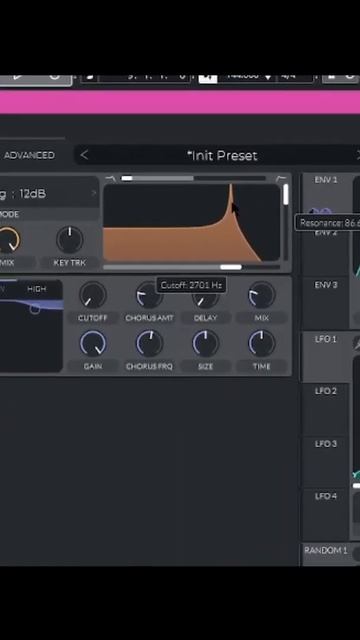Open the ADVANCED tab
Viewport: 360px width, 640px height.
coord(29,155)
